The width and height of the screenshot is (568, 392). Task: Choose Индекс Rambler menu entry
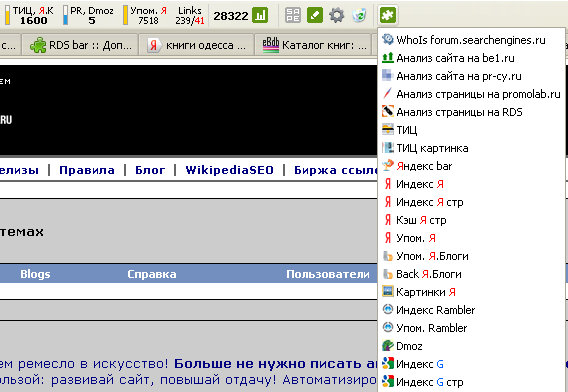point(471,310)
